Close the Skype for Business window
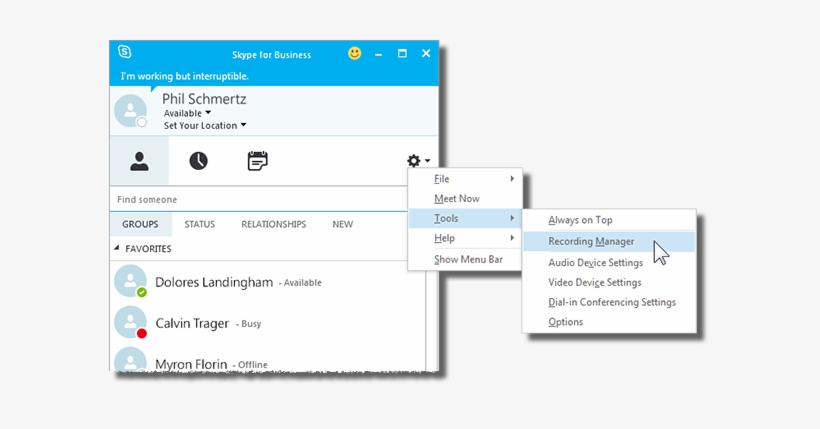 click(x=426, y=53)
